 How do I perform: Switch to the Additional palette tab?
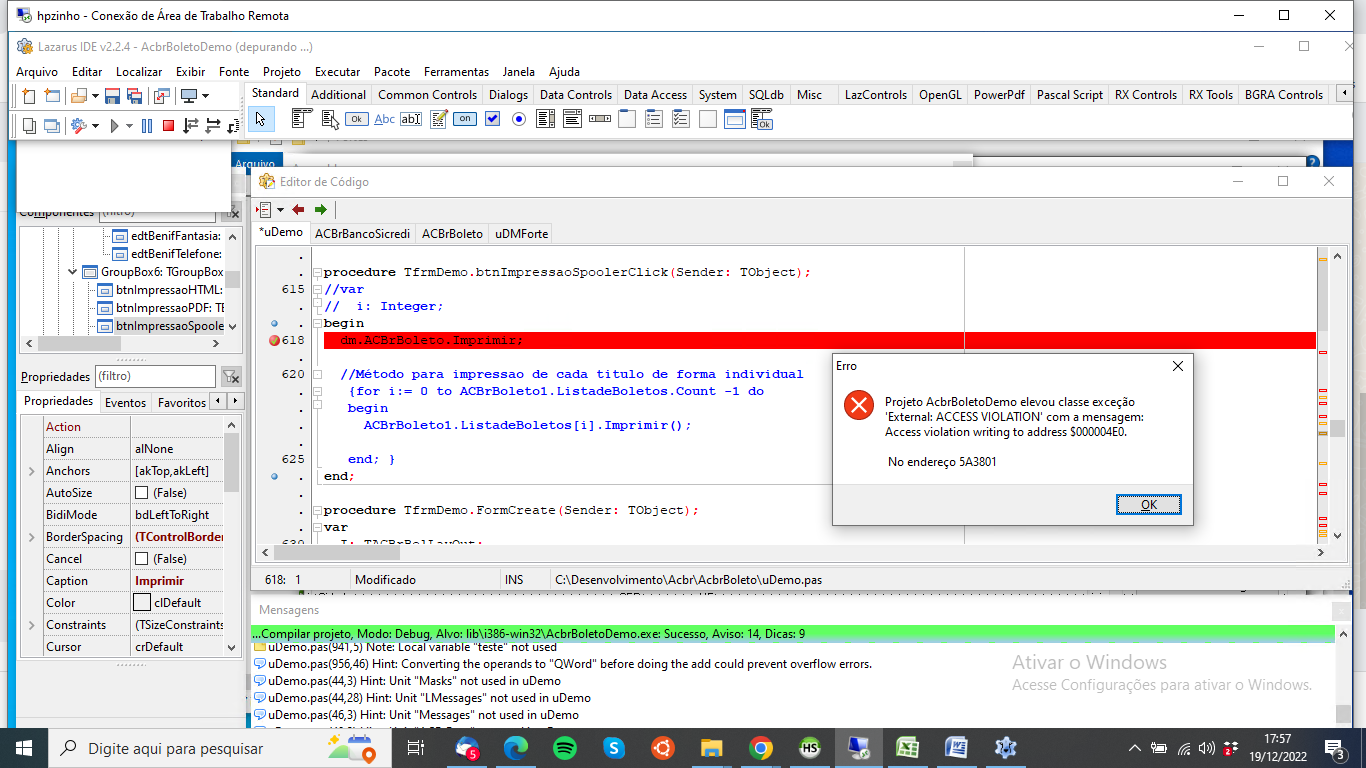(x=338, y=95)
